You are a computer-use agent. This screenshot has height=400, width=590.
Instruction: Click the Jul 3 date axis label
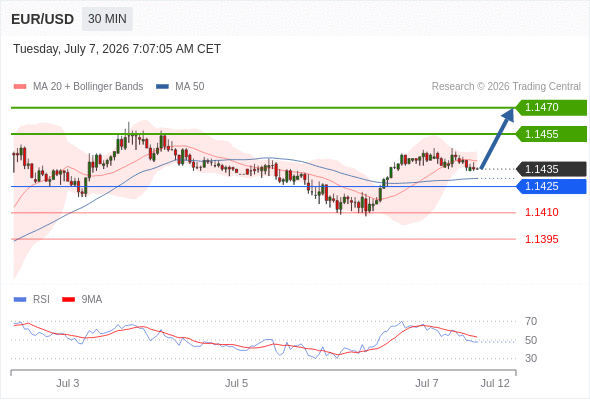(68, 383)
